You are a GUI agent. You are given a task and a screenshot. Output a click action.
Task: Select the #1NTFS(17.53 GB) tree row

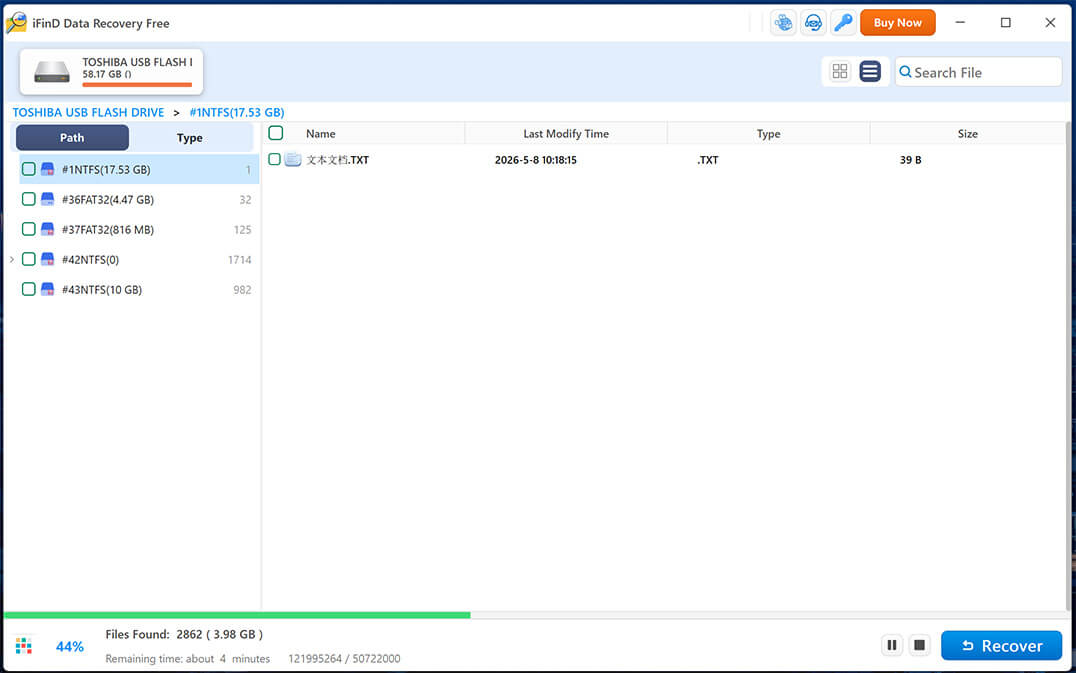[139, 169]
